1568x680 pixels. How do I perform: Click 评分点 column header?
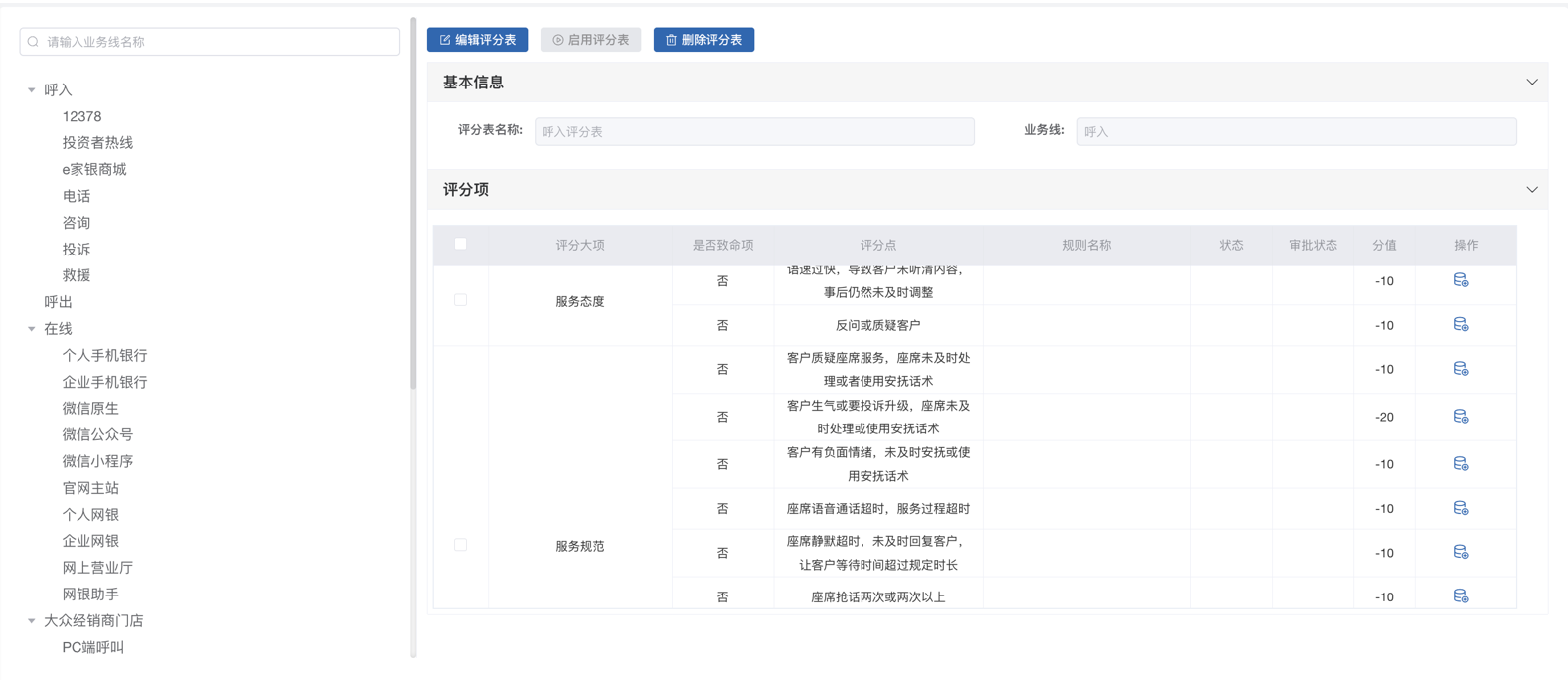[878, 245]
